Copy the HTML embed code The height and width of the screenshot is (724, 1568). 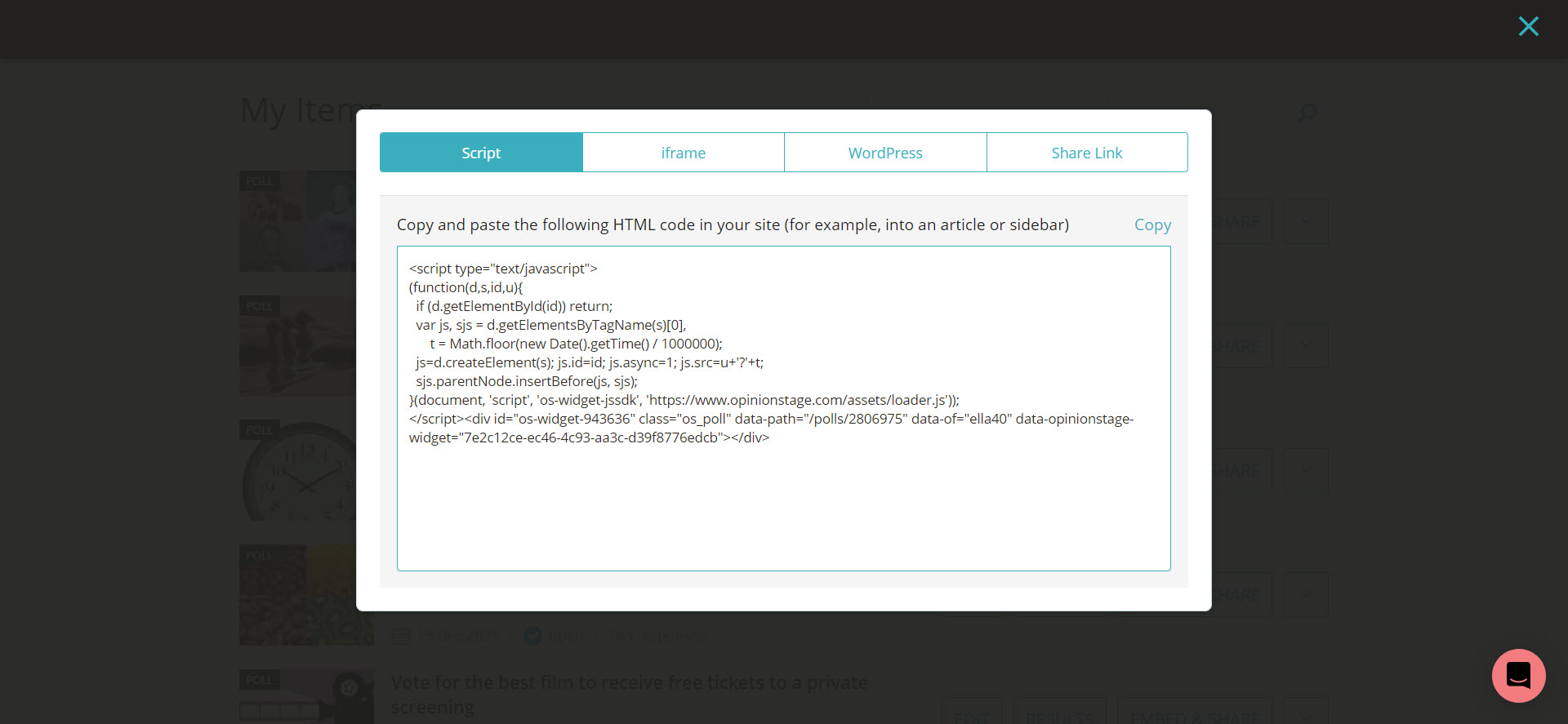coord(1152,224)
